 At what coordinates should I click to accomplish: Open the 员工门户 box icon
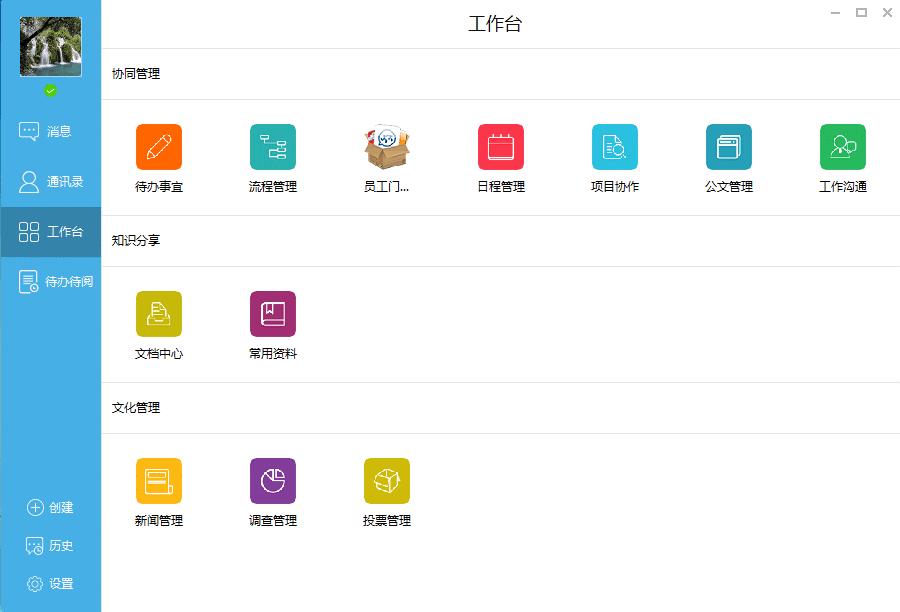point(387,147)
